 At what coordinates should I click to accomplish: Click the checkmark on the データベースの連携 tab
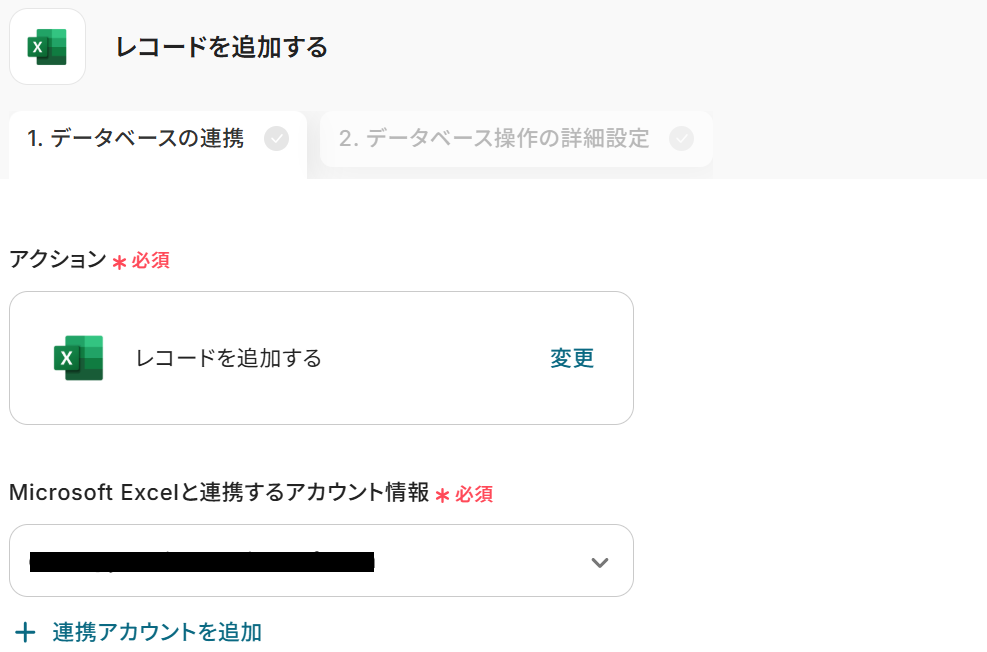click(277, 139)
